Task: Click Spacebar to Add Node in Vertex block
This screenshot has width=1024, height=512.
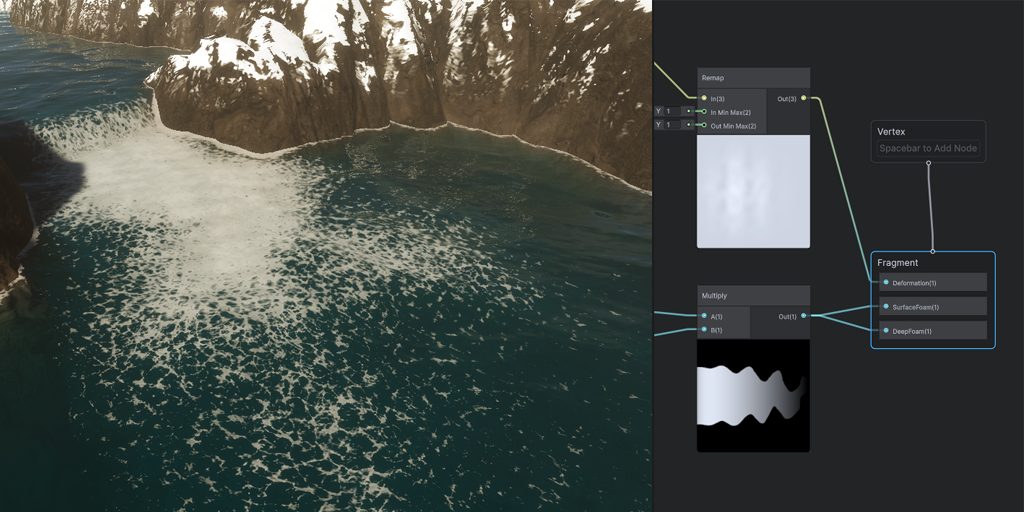Action: point(928,149)
